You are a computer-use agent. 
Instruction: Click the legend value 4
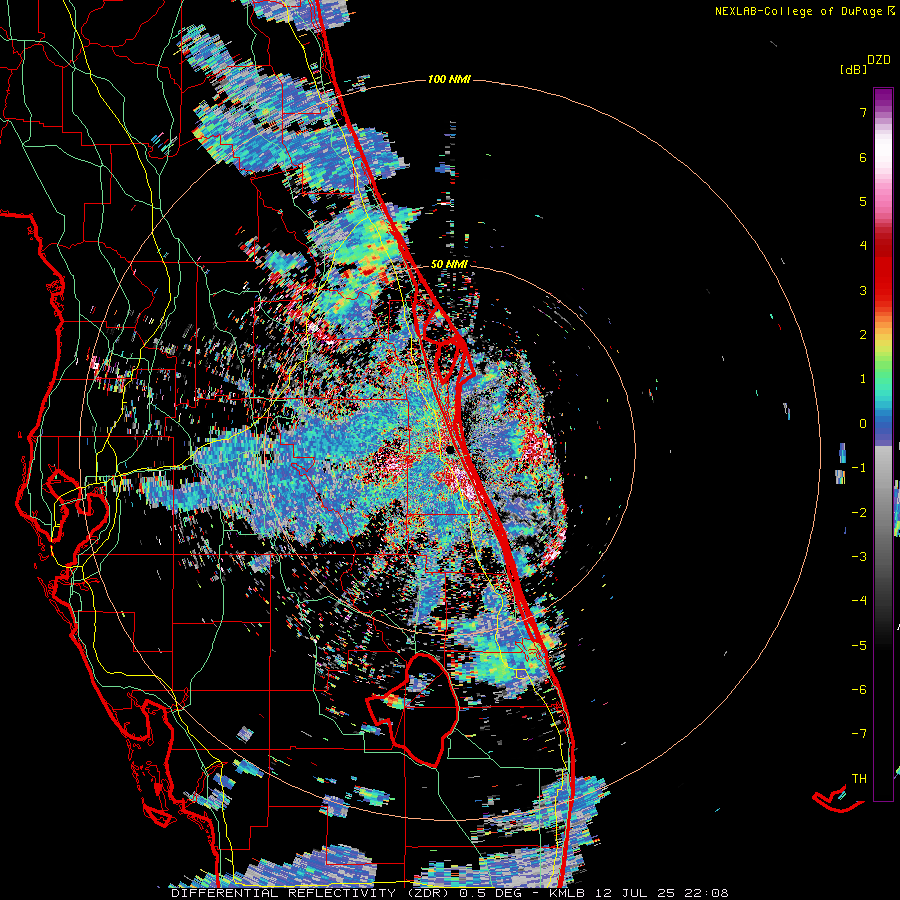click(863, 246)
